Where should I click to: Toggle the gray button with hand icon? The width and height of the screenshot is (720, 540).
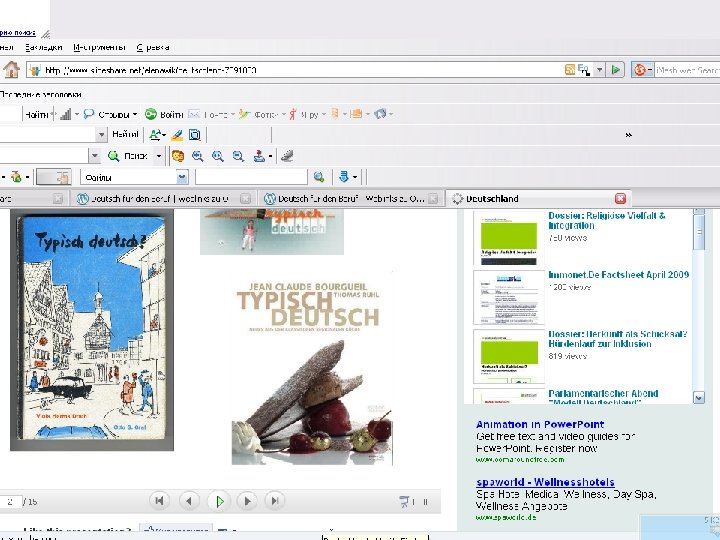pos(54,177)
